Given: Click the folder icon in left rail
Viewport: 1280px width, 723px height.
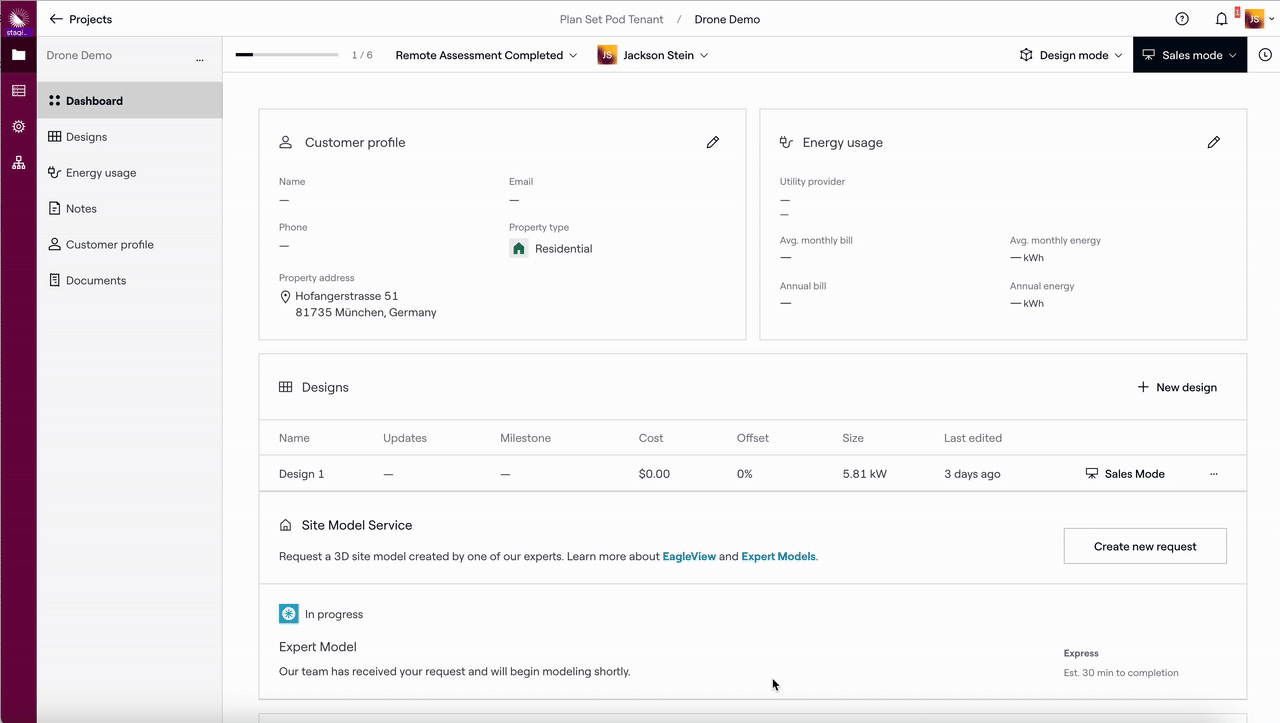Looking at the screenshot, I should pyautogui.click(x=18, y=55).
